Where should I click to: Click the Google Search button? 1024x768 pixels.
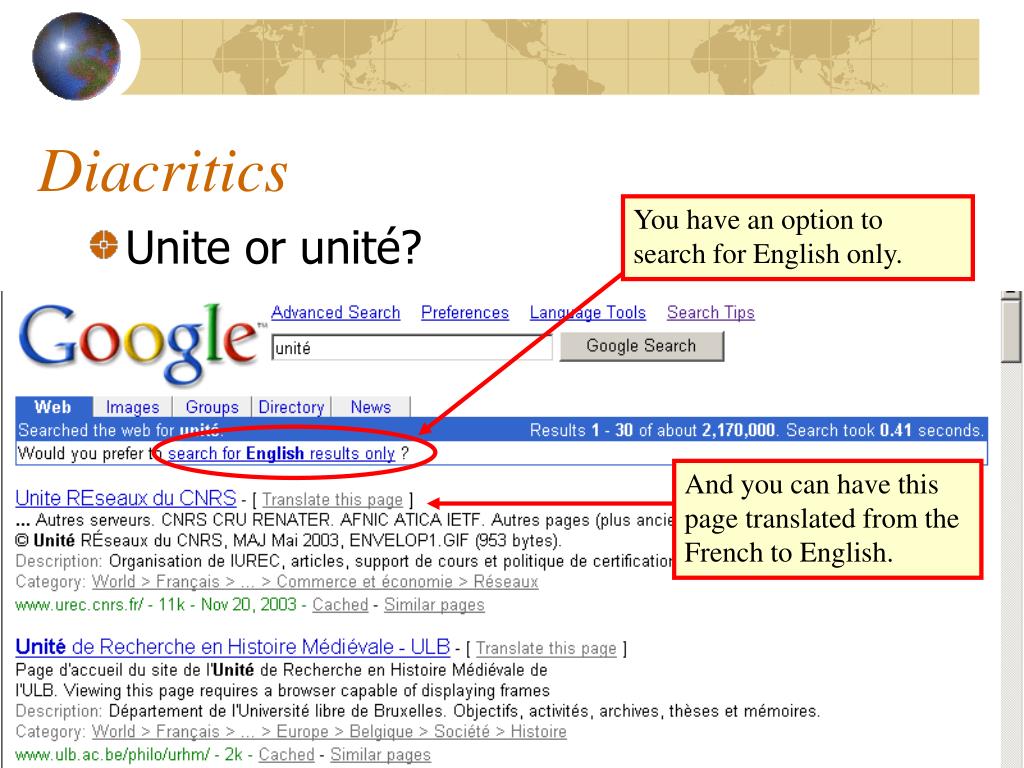coord(641,346)
